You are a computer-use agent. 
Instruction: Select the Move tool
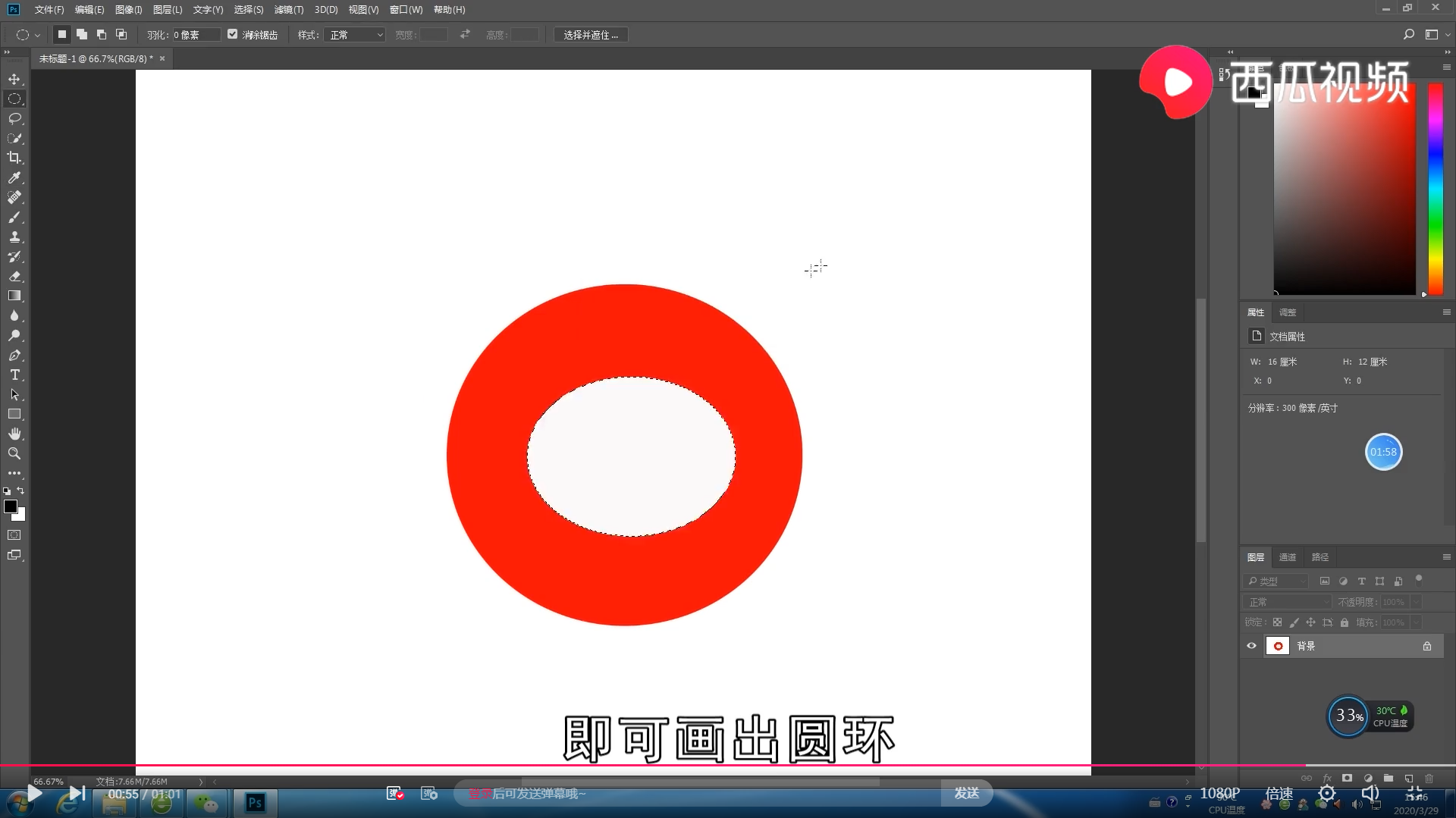pyautogui.click(x=15, y=79)
